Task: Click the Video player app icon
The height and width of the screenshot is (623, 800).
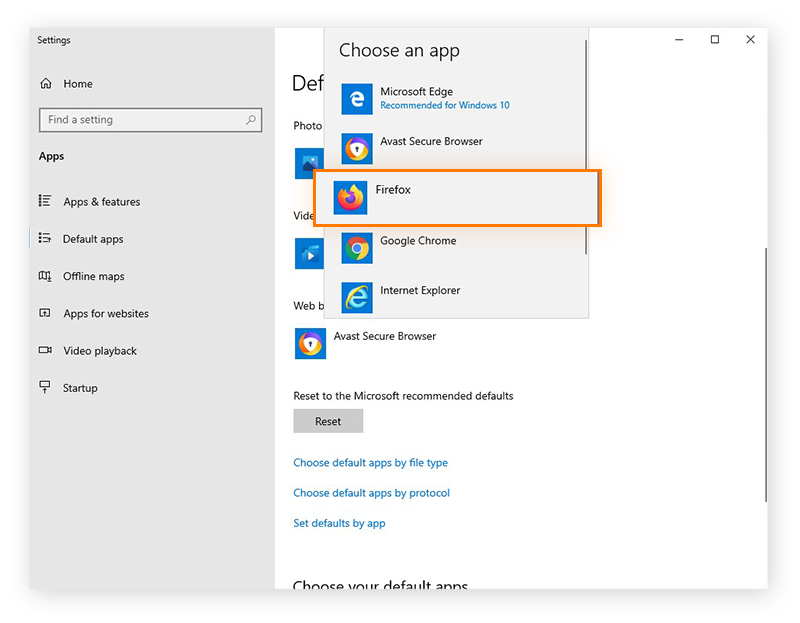Action: pos(309,253)
